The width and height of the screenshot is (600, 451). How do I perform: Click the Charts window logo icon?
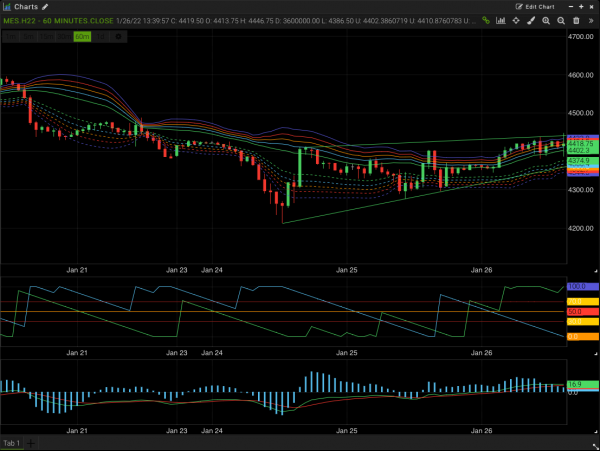point(7,7)
